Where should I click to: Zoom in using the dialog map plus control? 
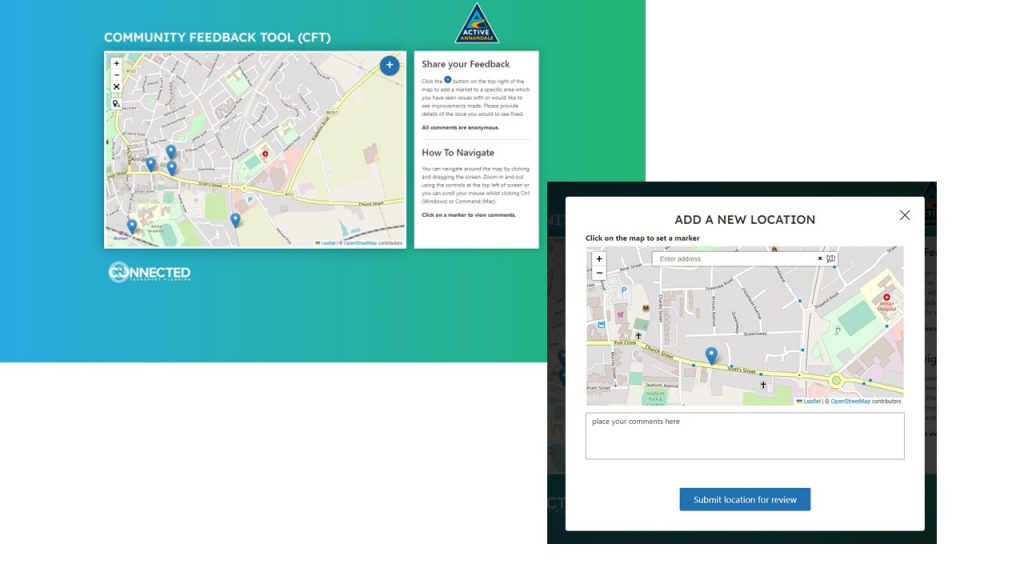(x=598, y=258)
